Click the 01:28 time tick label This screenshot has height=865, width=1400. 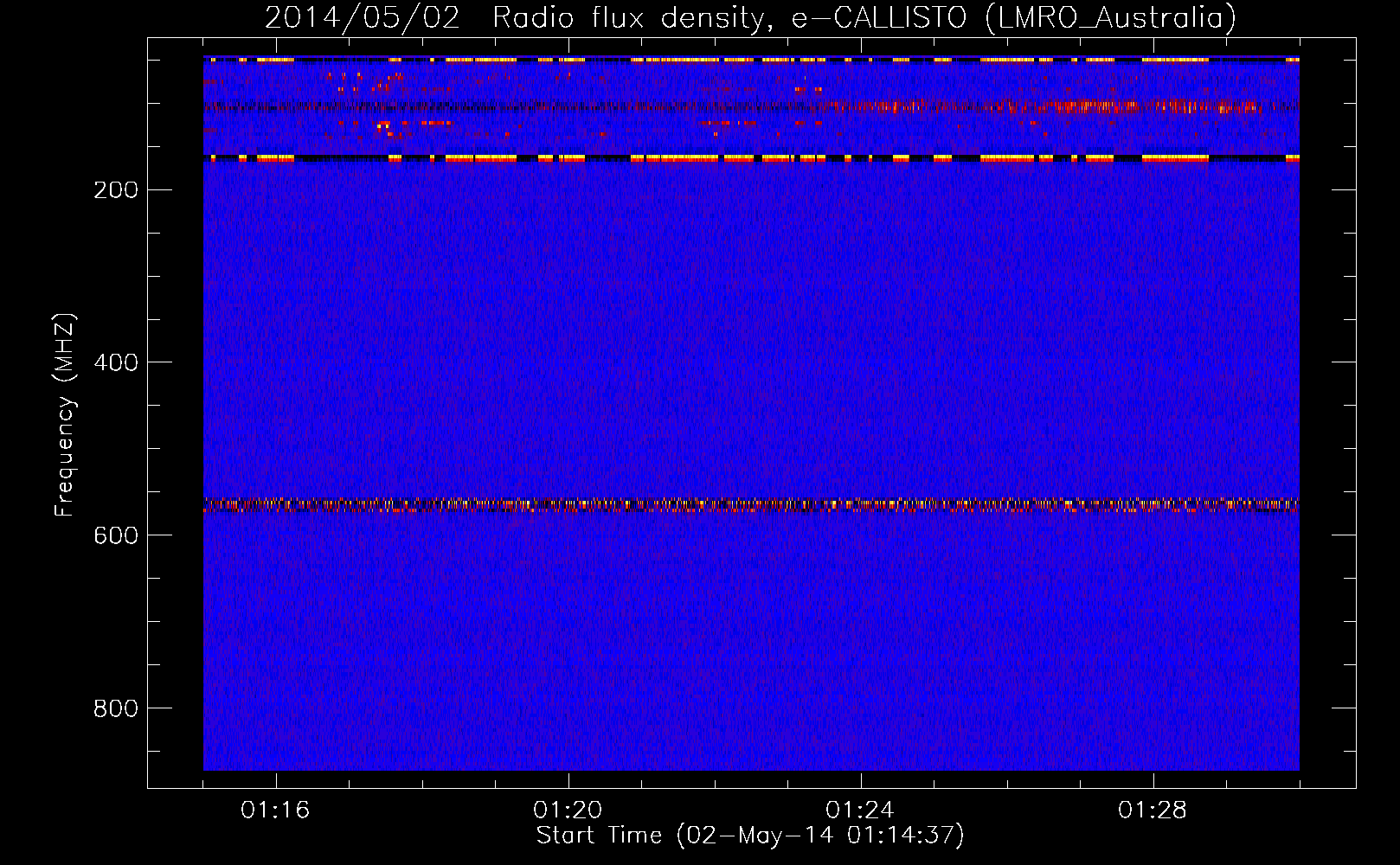point(1153,811)
